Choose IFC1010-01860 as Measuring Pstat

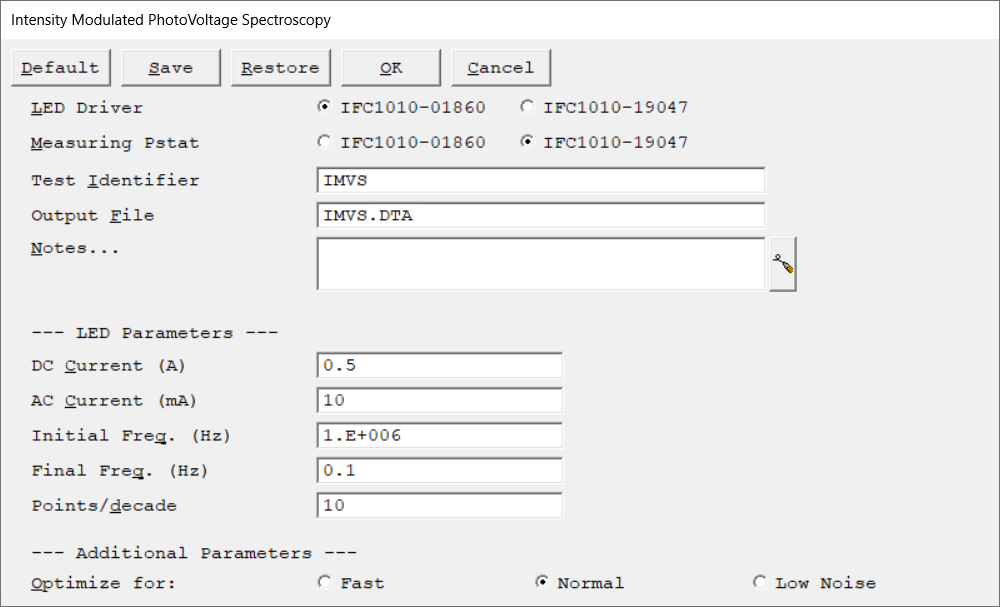324,142
